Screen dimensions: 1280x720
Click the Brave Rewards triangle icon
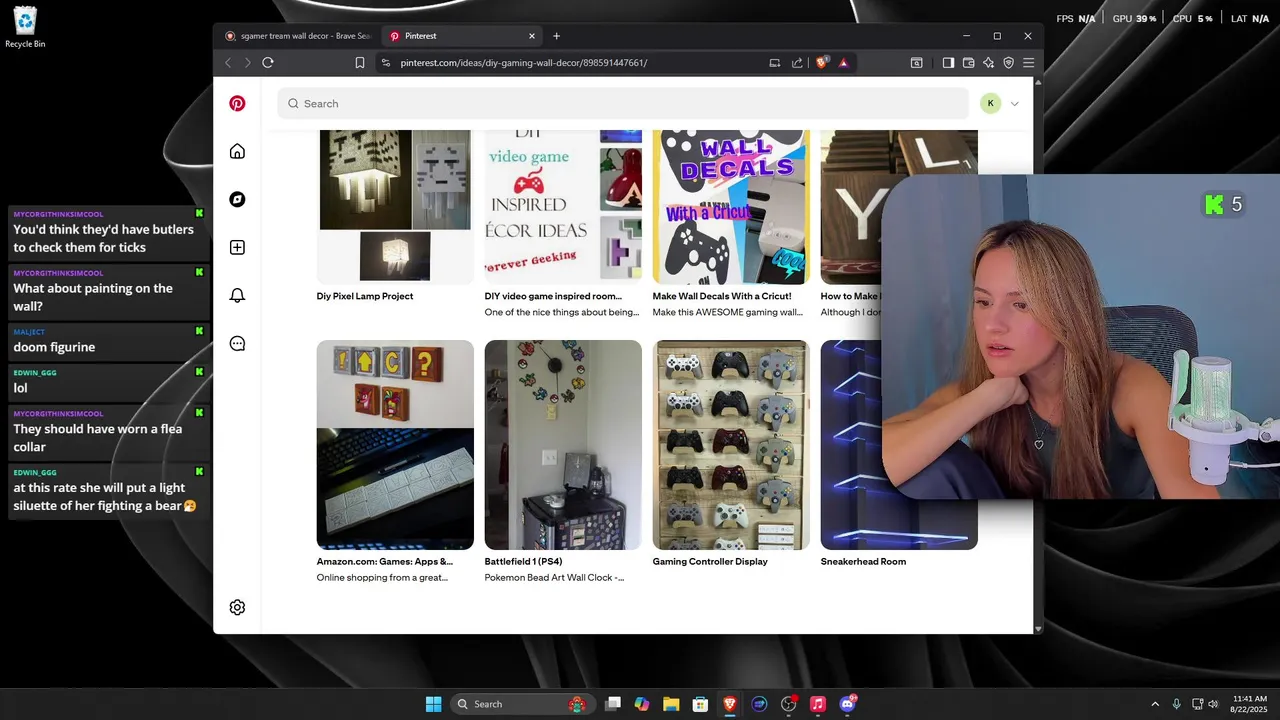[844, 62]
